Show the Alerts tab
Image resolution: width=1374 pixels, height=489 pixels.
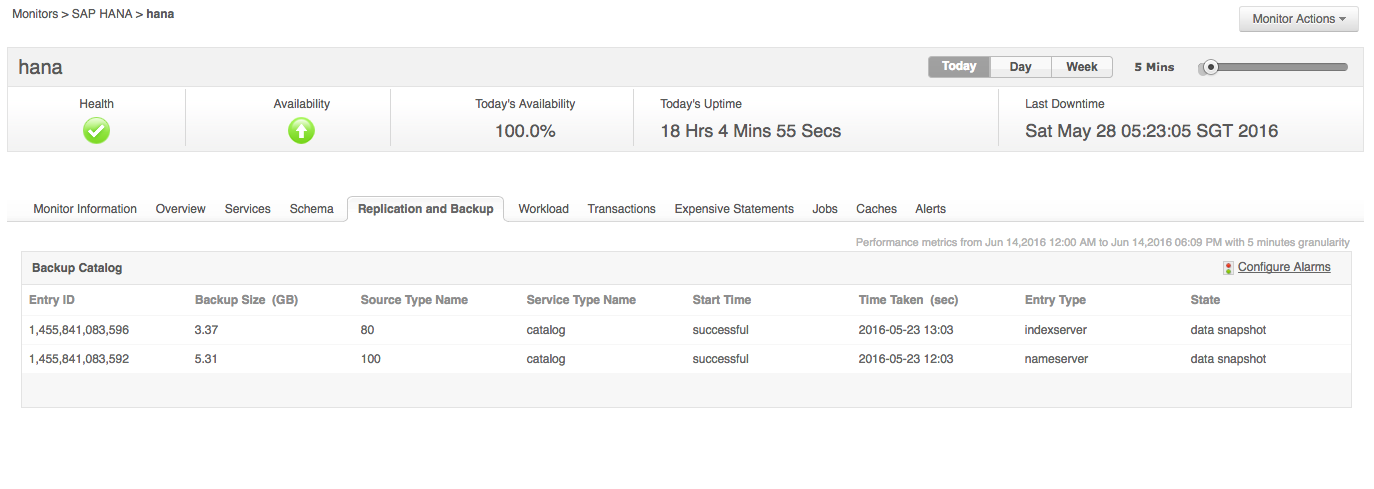[930, 209]
